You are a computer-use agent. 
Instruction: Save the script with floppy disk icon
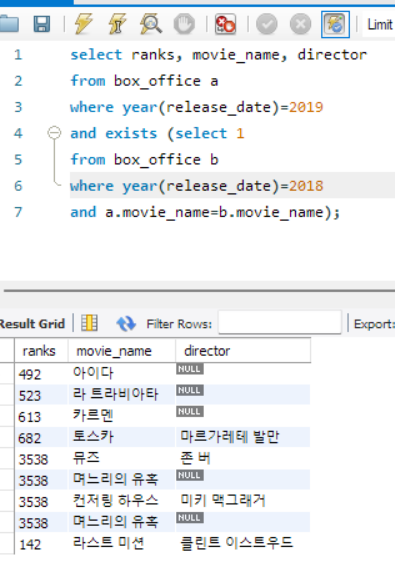[42, 24]
